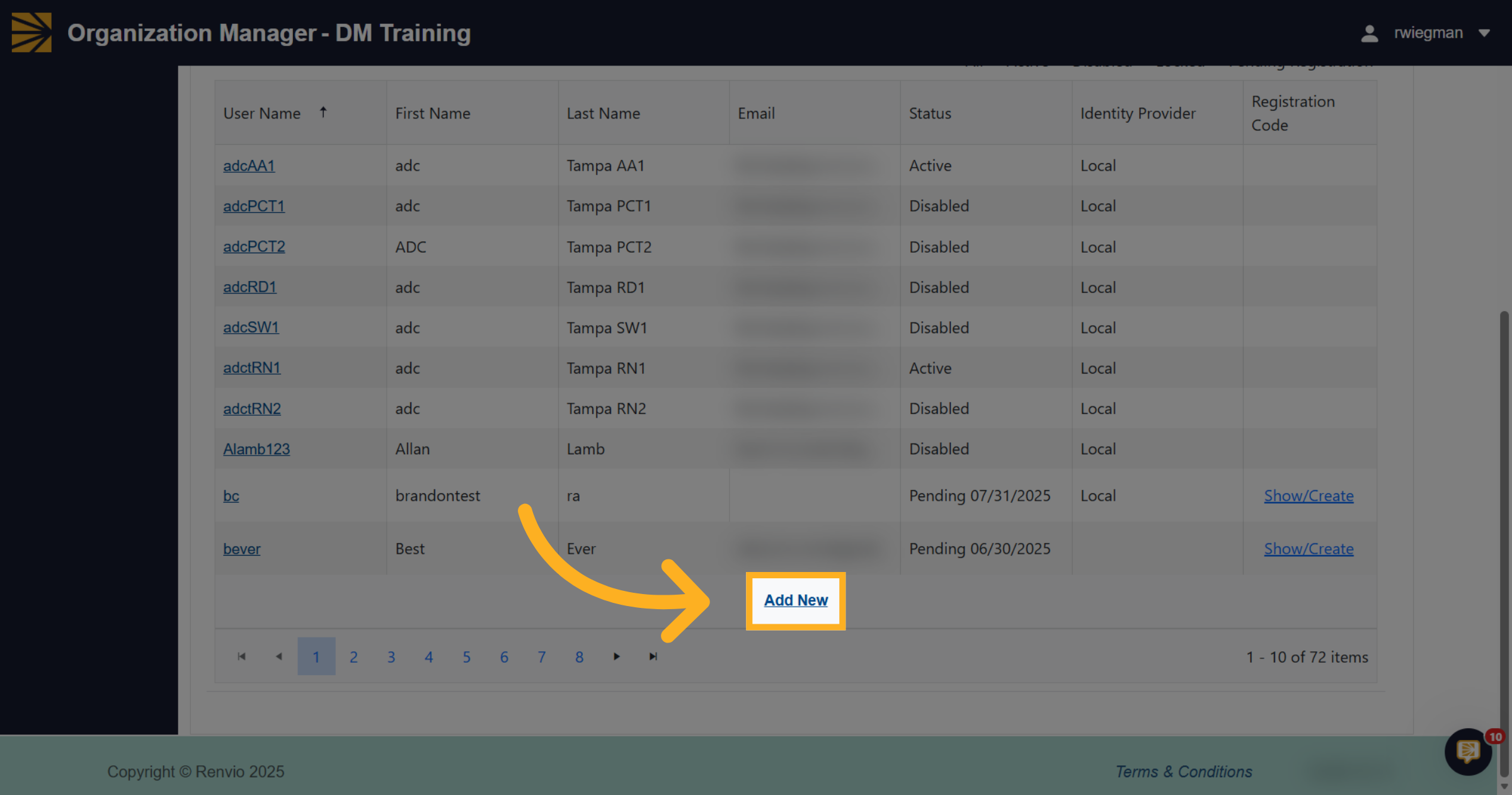The image size is (1512, 795).
Task: Select page 3 in the pager
Action: tap(391, 656)
